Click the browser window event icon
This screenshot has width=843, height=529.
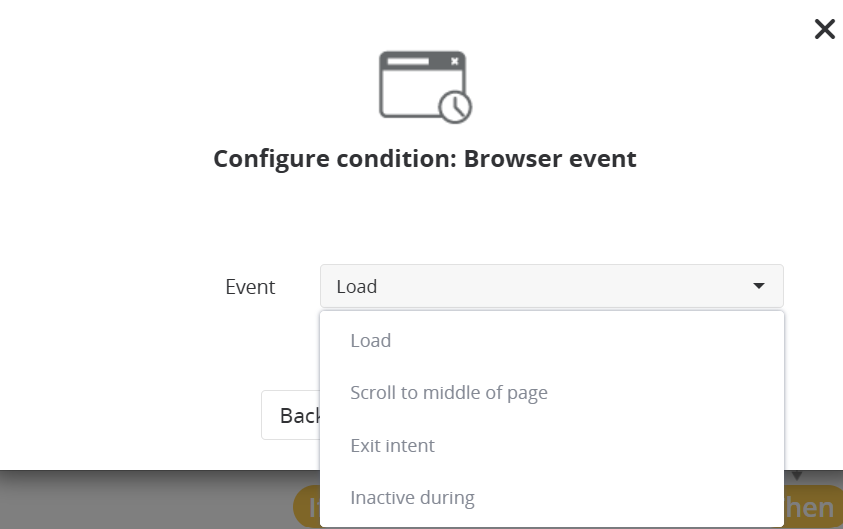click(x=420, y=84)
